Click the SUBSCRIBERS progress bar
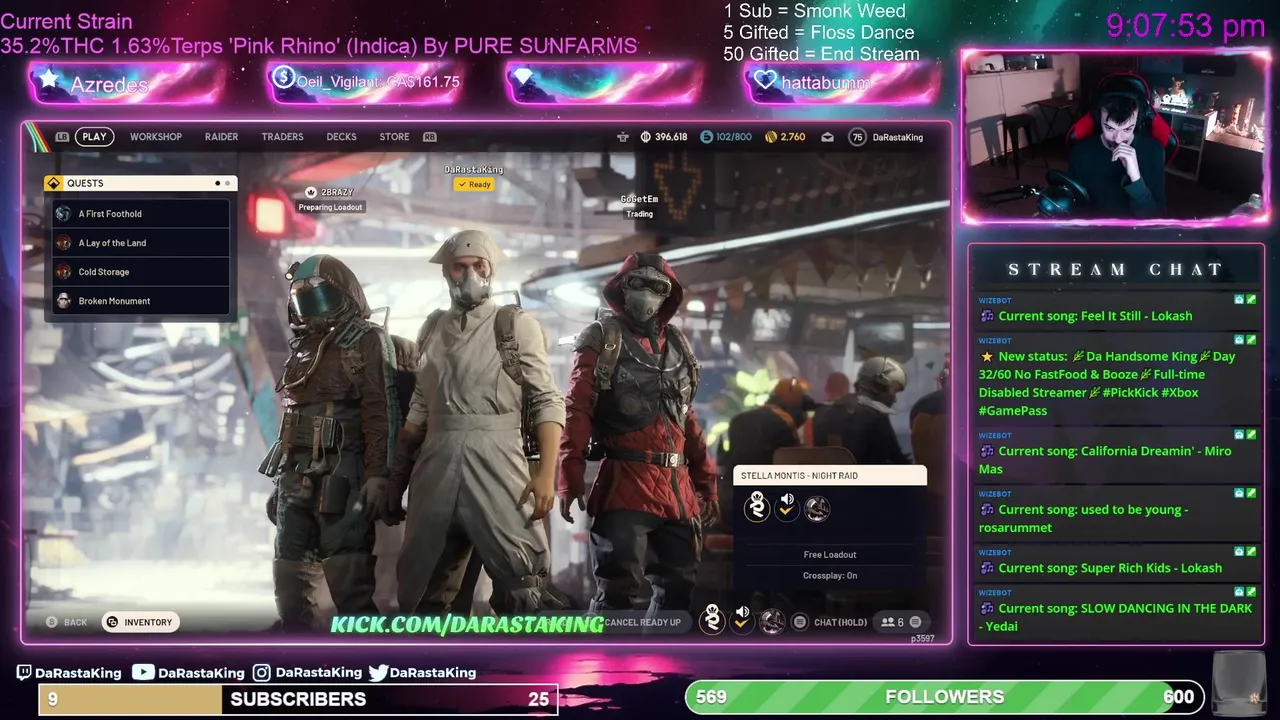The image size is (1280, 720). pyautogui.click(x=298, y=699)
